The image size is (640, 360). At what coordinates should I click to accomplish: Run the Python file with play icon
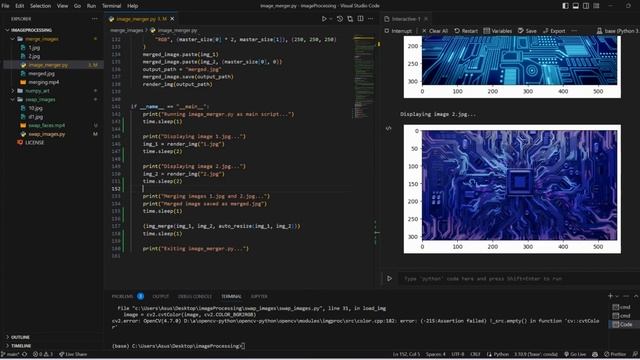pyautogui.click(x=324, y=19)
